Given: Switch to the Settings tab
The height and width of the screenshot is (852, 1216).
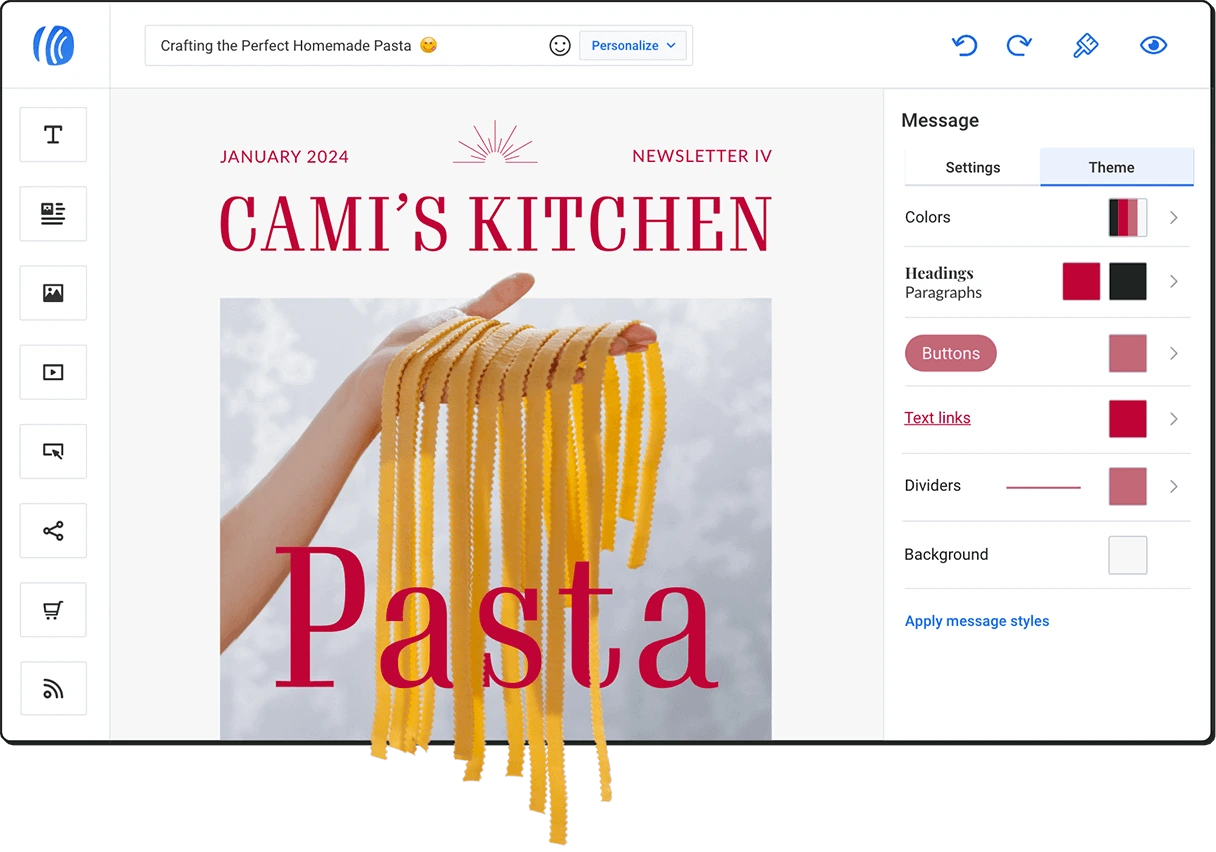Looking at the screenshot, I should (x=972, y=167).
